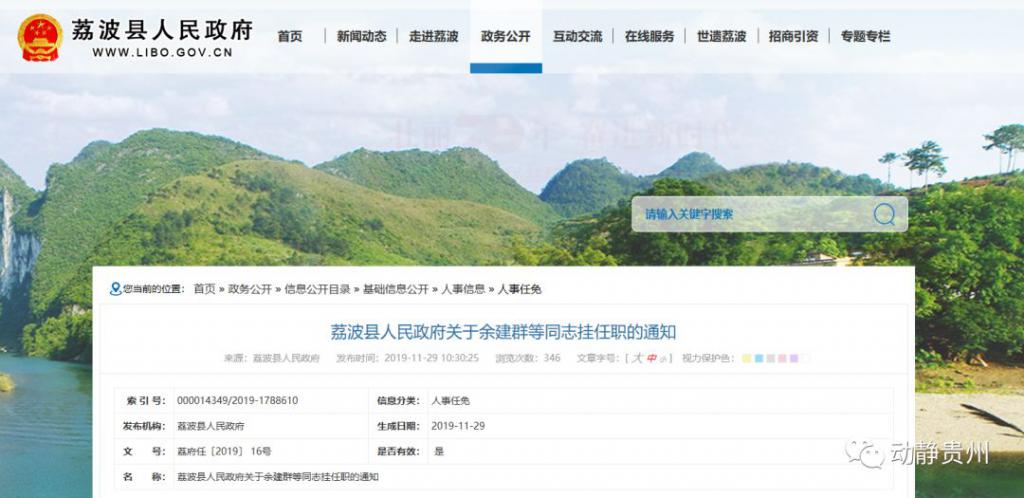
Task: Go to 信息公开目录 in the breadcrumb
Action: pyautogui.click(x=317, y=289)
